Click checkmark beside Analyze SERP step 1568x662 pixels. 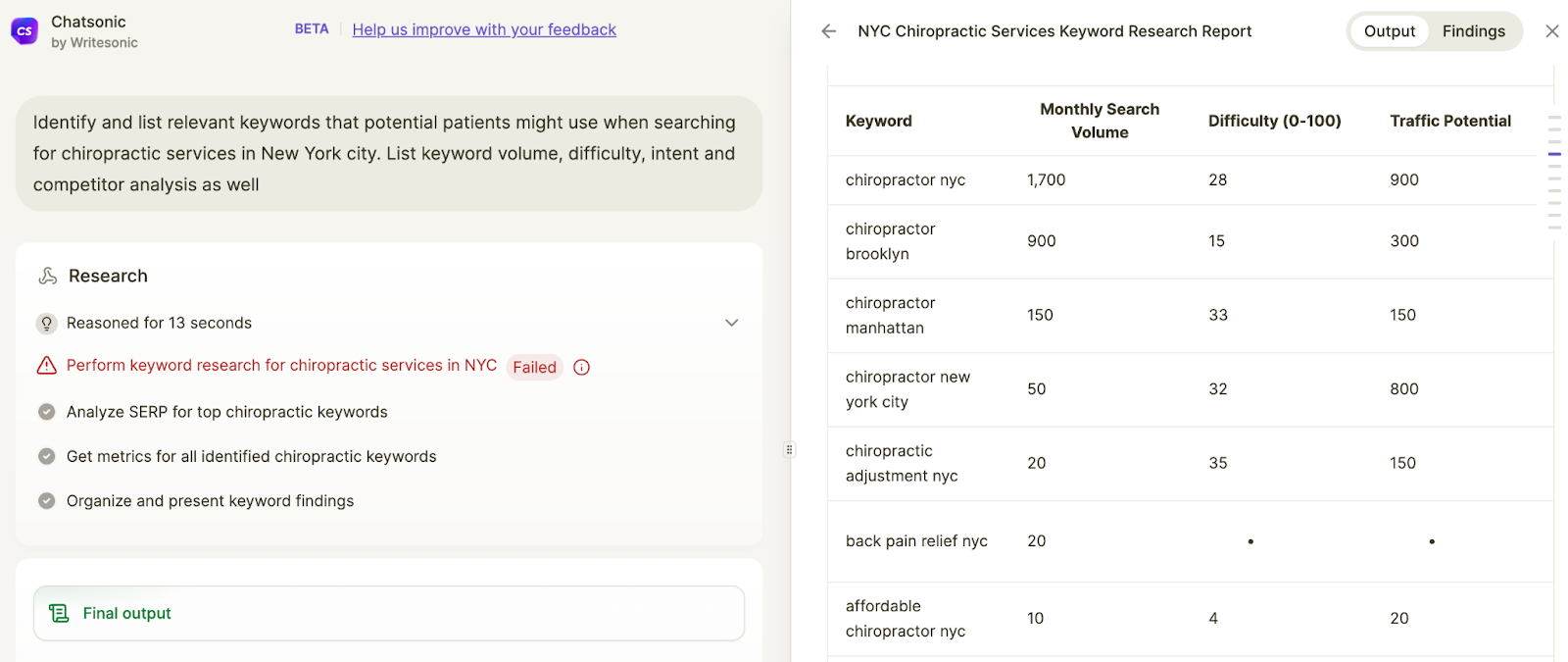[x=46, y=412]
